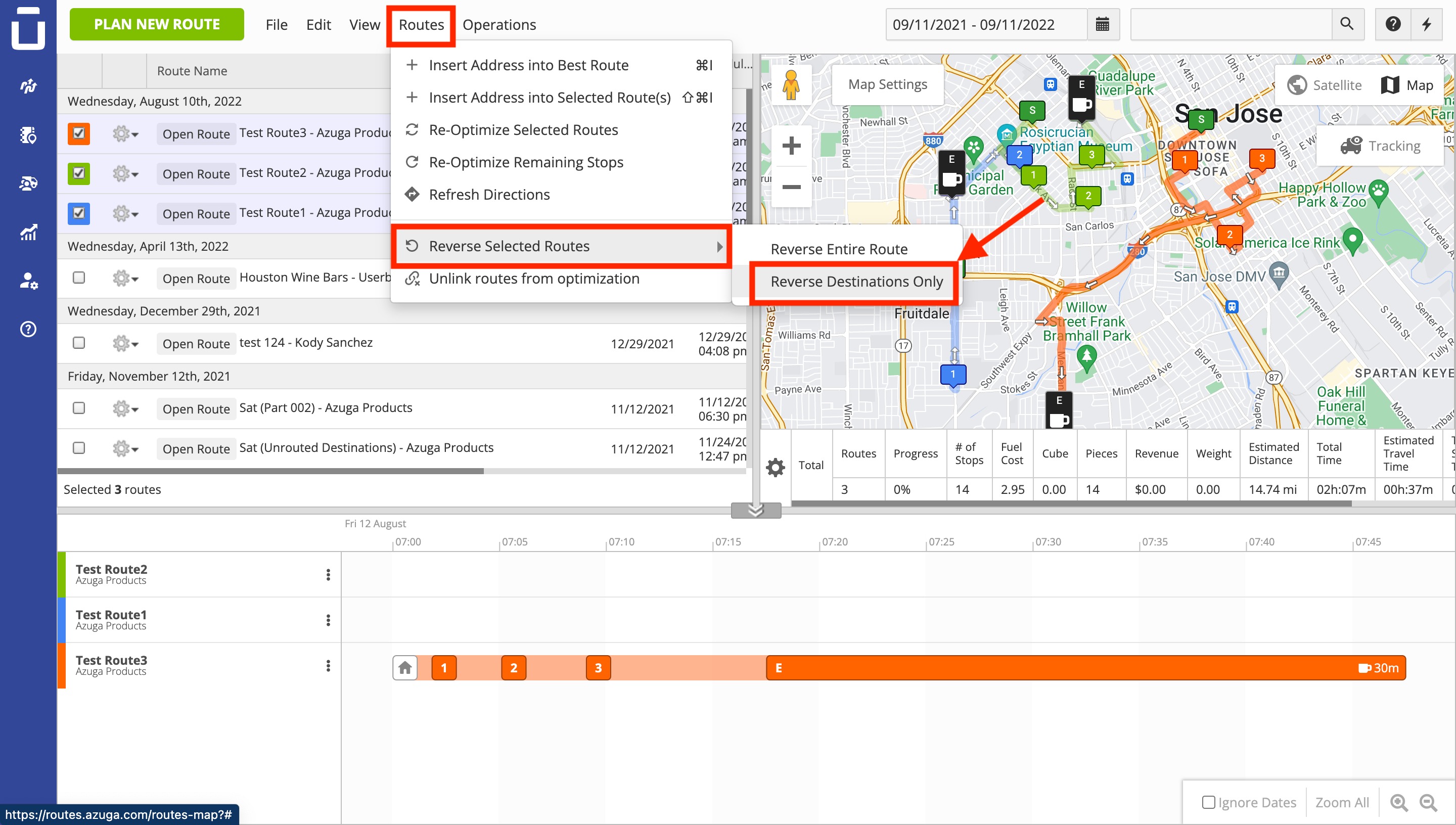Choose Reverse Entire Route
Viewport: 1456px width, 825px height.
coord(839,249)
